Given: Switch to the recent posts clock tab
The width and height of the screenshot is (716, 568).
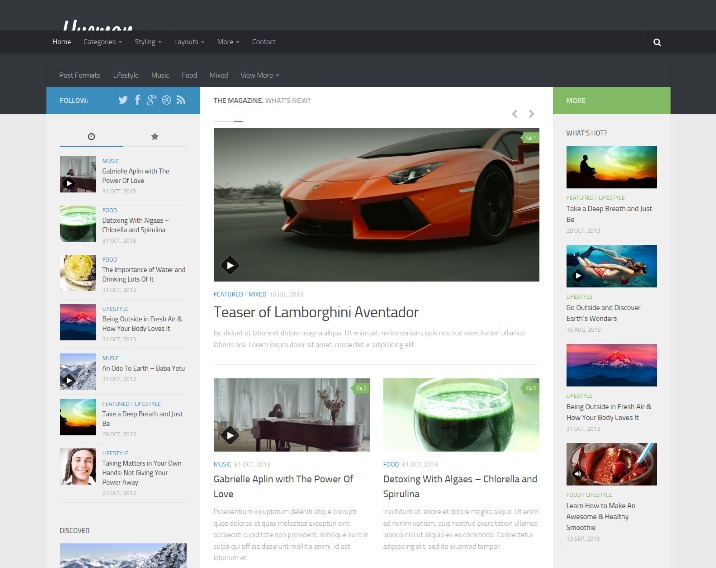Looking at the screenshot, I should (91, 137).
